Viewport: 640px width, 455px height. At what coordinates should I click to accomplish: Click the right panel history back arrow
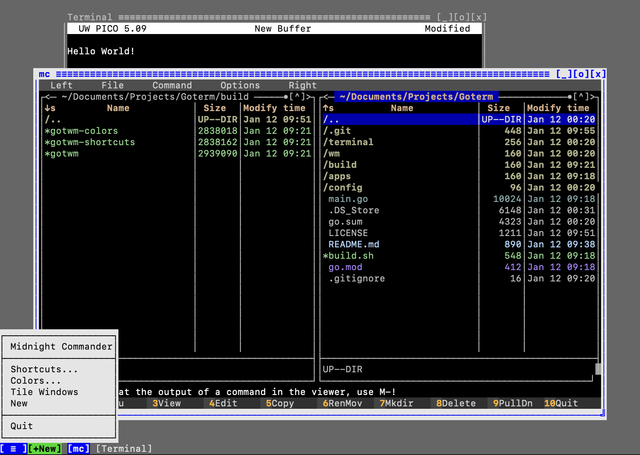pyautogui.click(x=328, y=97)
